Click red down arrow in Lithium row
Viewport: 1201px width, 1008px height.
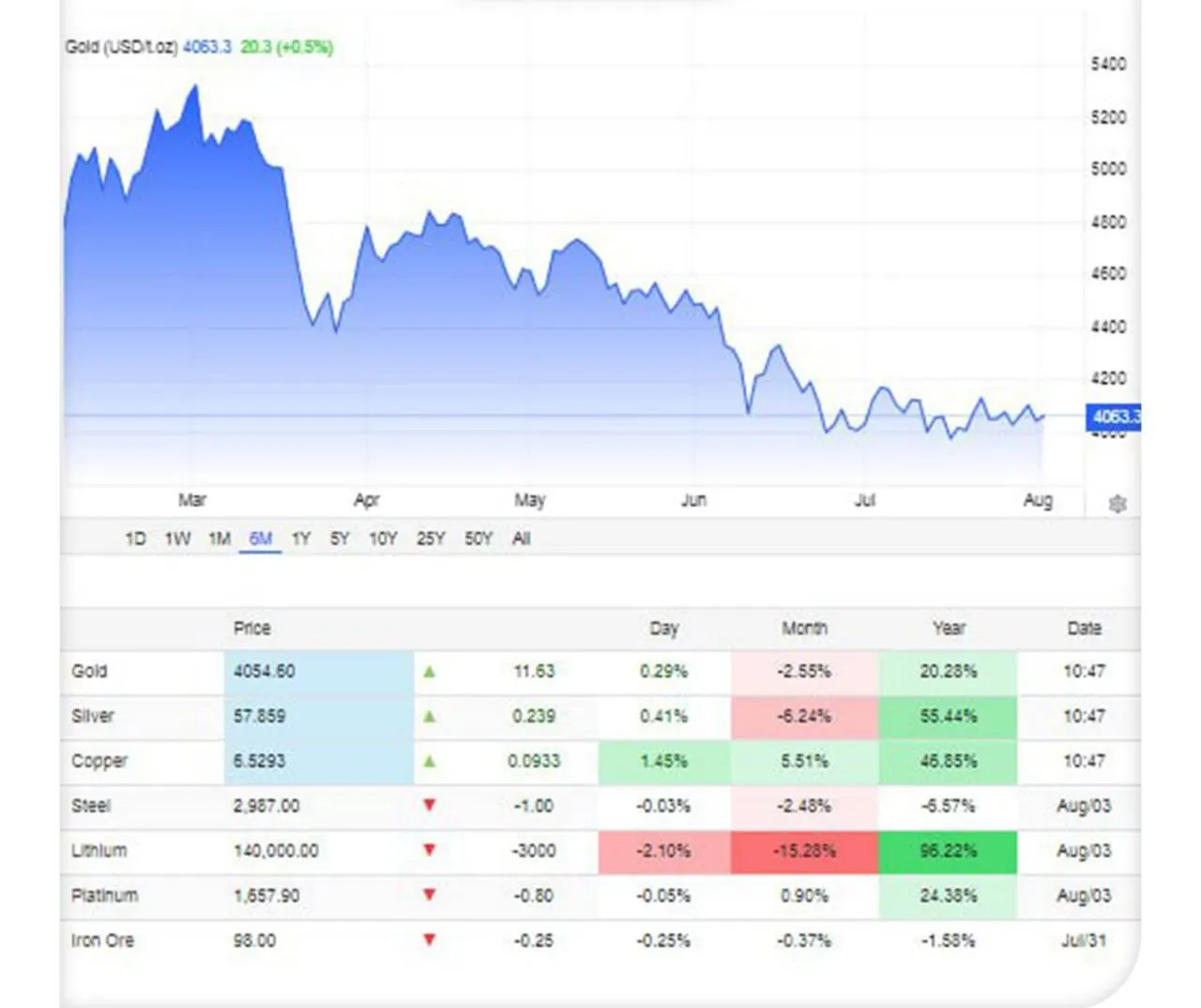click(x=429, y=850)
